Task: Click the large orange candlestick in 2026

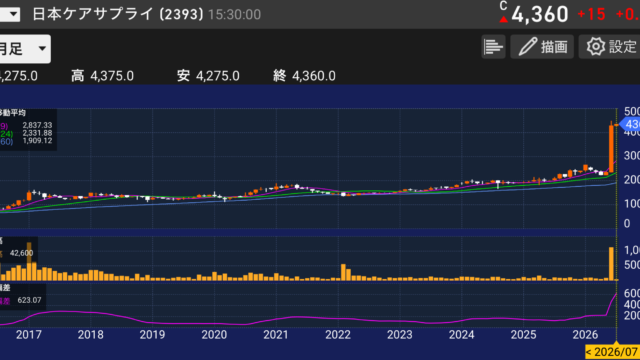Action: [x=611, y=149]
